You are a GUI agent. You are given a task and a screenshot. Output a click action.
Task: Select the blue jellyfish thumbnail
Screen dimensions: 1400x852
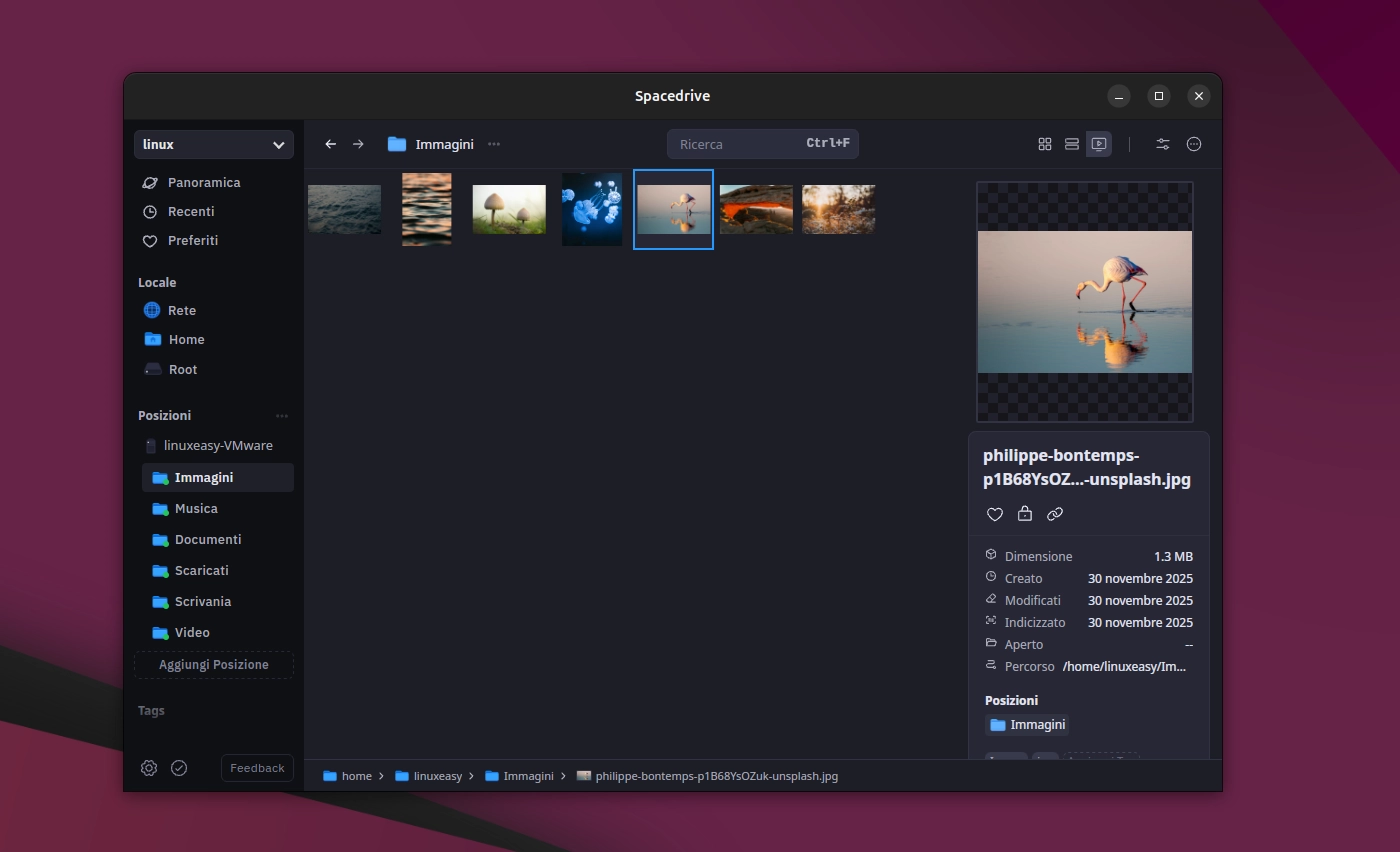592,209
